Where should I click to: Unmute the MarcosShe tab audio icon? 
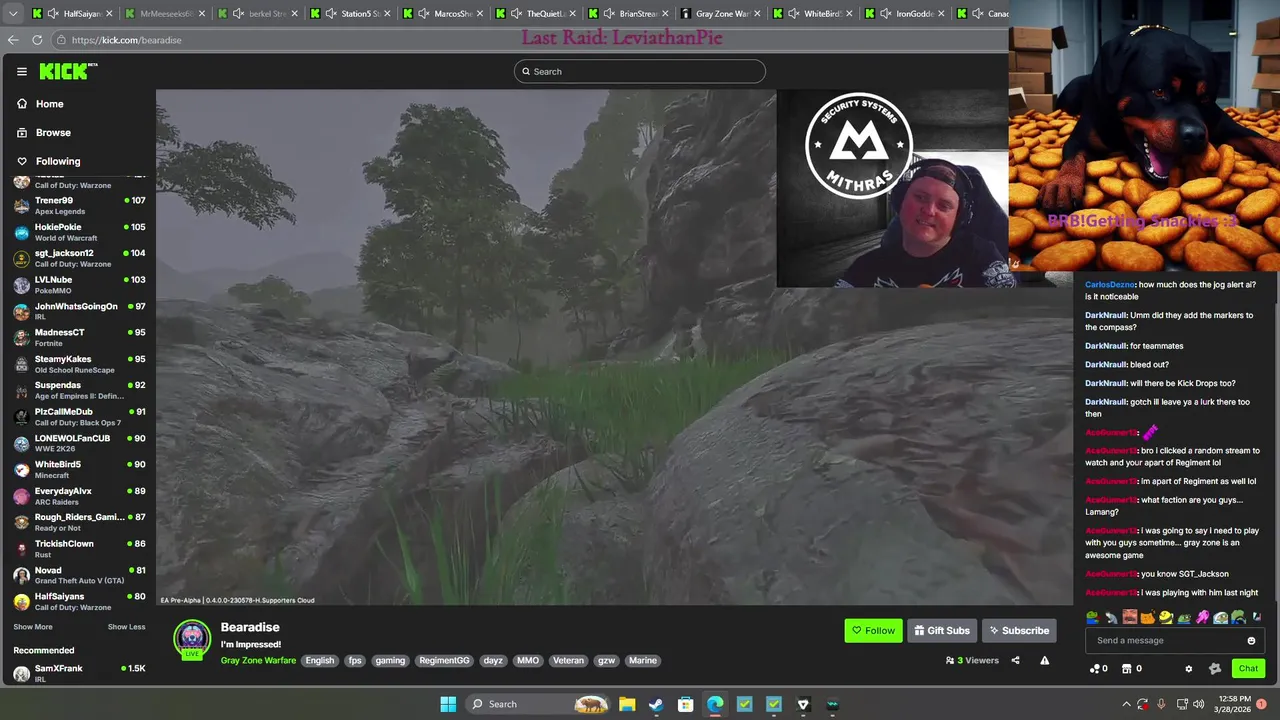pyautogui.click(x=424, y=14)
